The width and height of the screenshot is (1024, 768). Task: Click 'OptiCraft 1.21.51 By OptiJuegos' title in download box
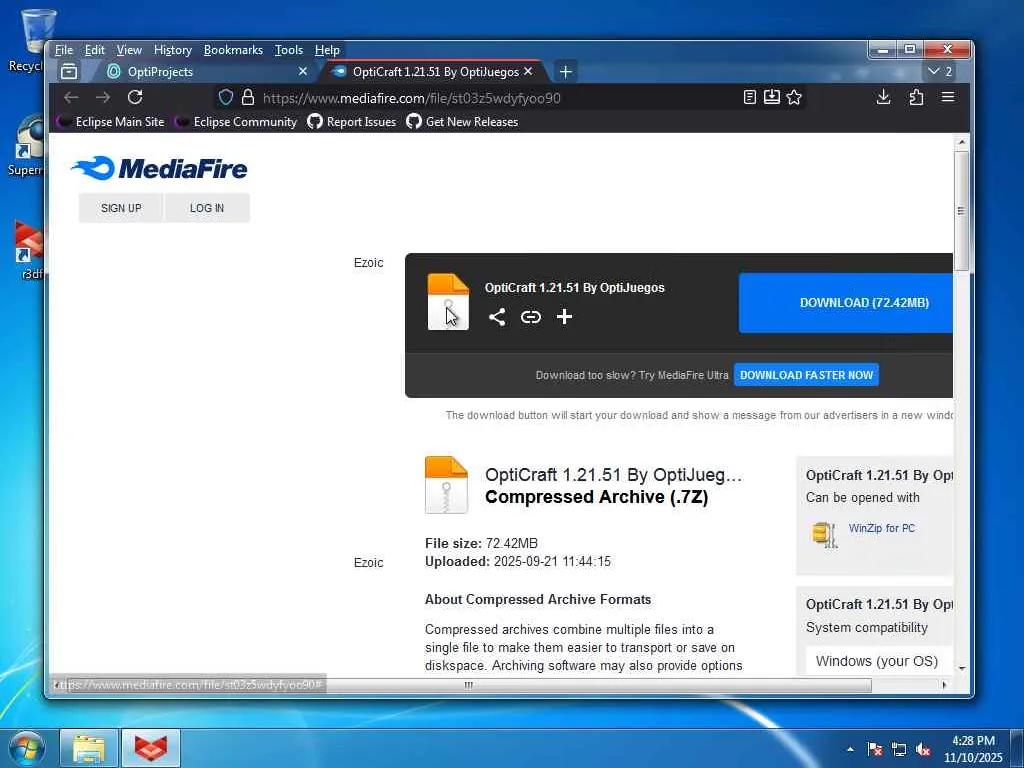point(575,287)
